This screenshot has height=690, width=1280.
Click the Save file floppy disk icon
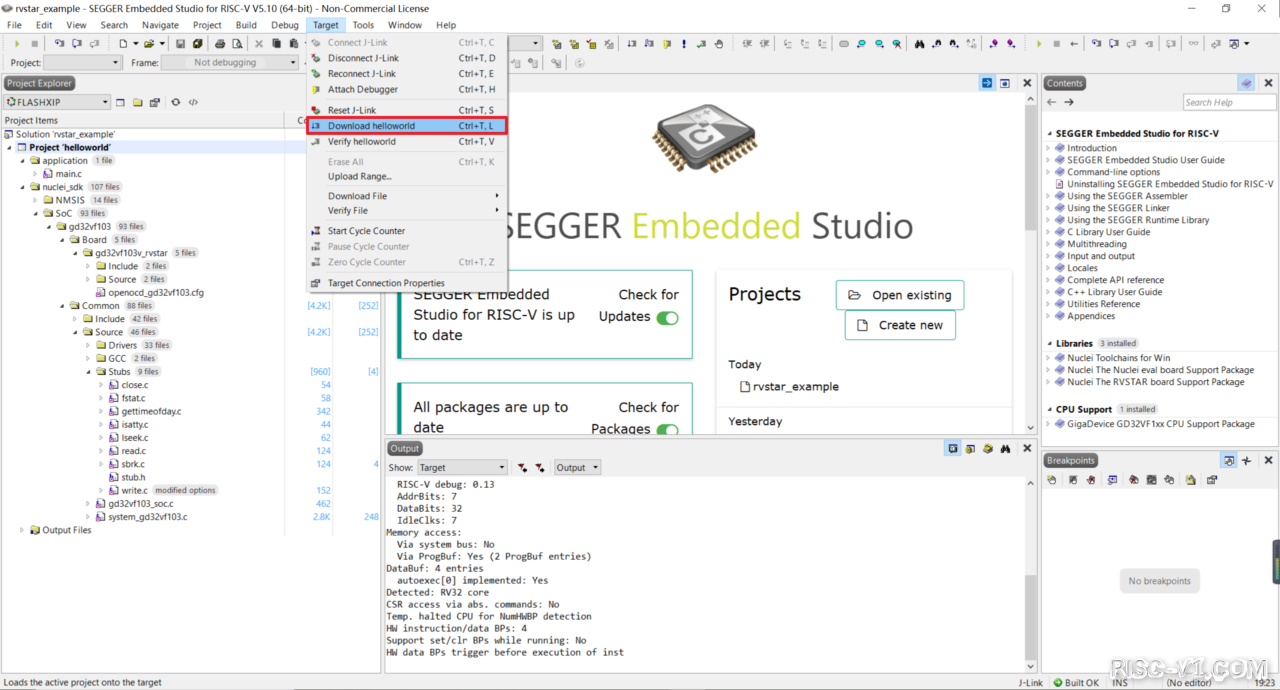(x=180, y=44)
